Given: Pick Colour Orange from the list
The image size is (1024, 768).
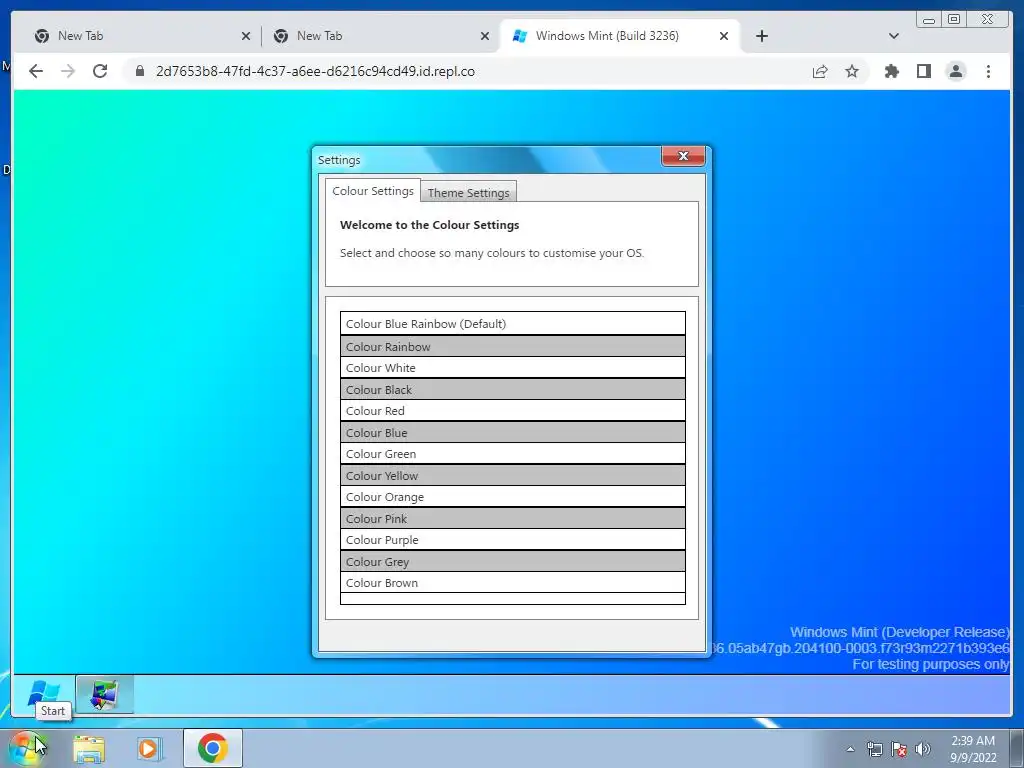Looking at the screenshot, I should tap(513, 497).
